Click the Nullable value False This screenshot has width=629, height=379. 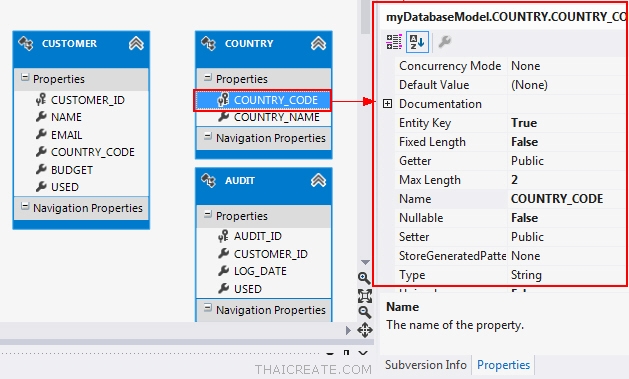524,218
